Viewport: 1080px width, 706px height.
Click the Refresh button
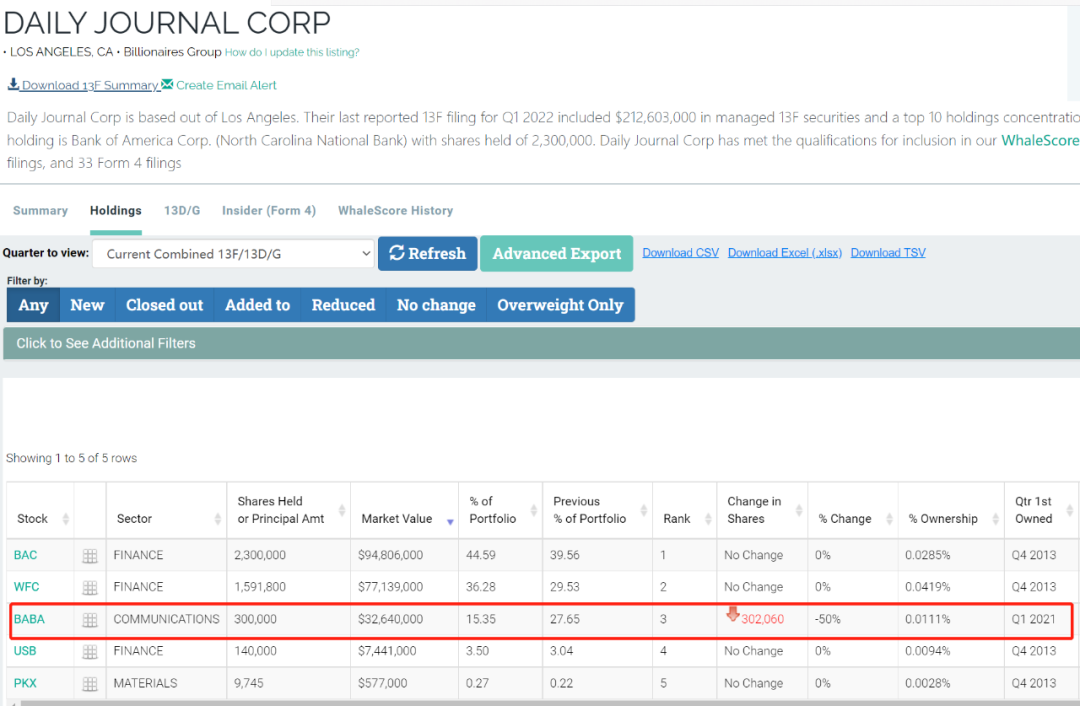tap(428, 253)
